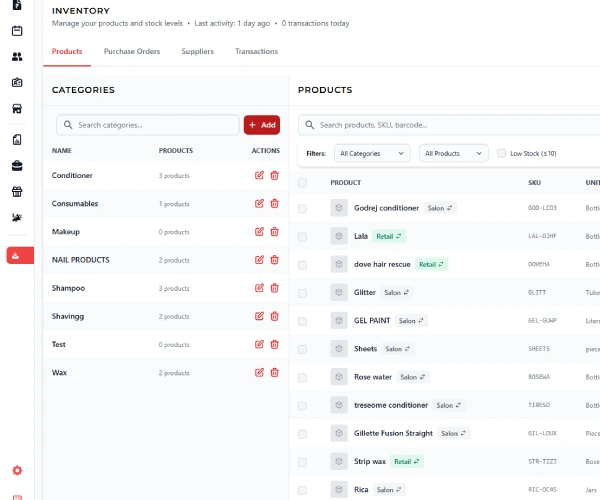Switch to the Purchase Orders tab

132,51
